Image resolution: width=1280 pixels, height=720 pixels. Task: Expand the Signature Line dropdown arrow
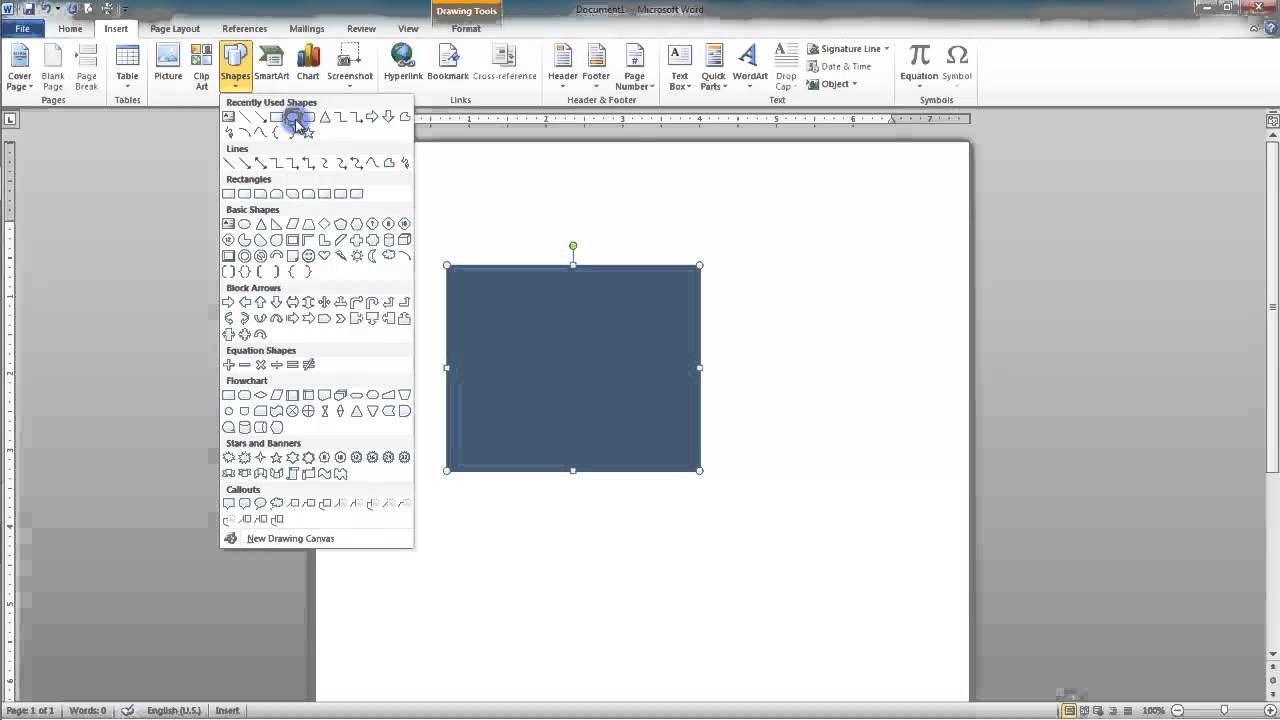coord(886,49)
